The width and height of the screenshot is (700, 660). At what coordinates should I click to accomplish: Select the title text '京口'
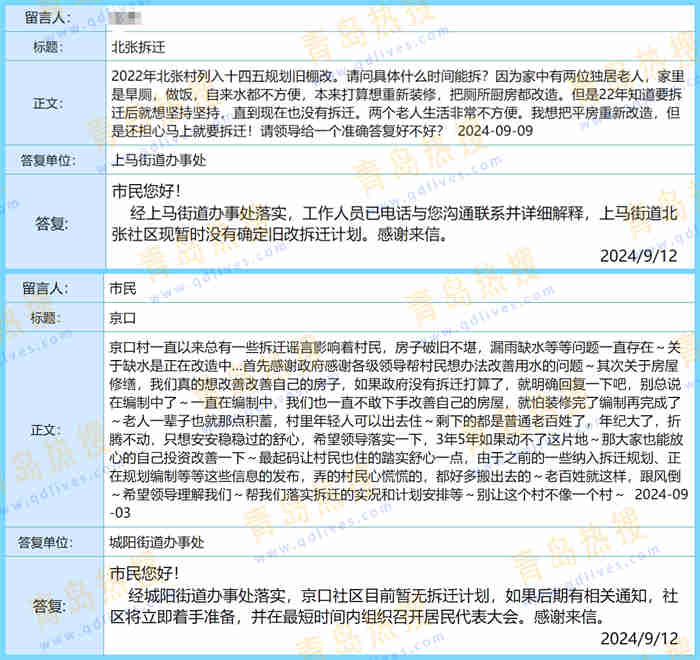(x=122, y=318)
